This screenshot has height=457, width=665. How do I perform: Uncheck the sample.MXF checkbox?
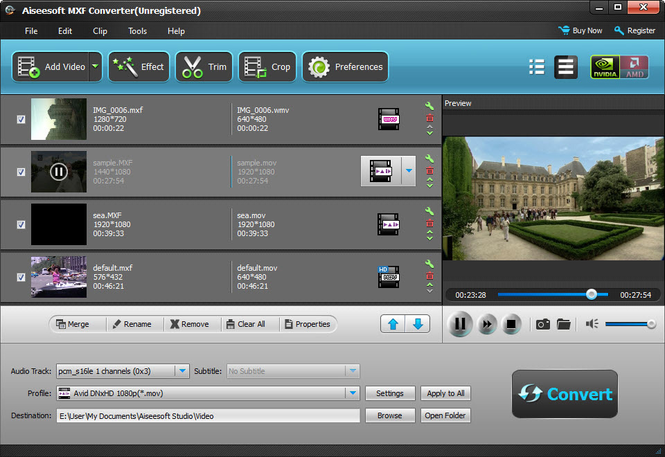point(21,172)
